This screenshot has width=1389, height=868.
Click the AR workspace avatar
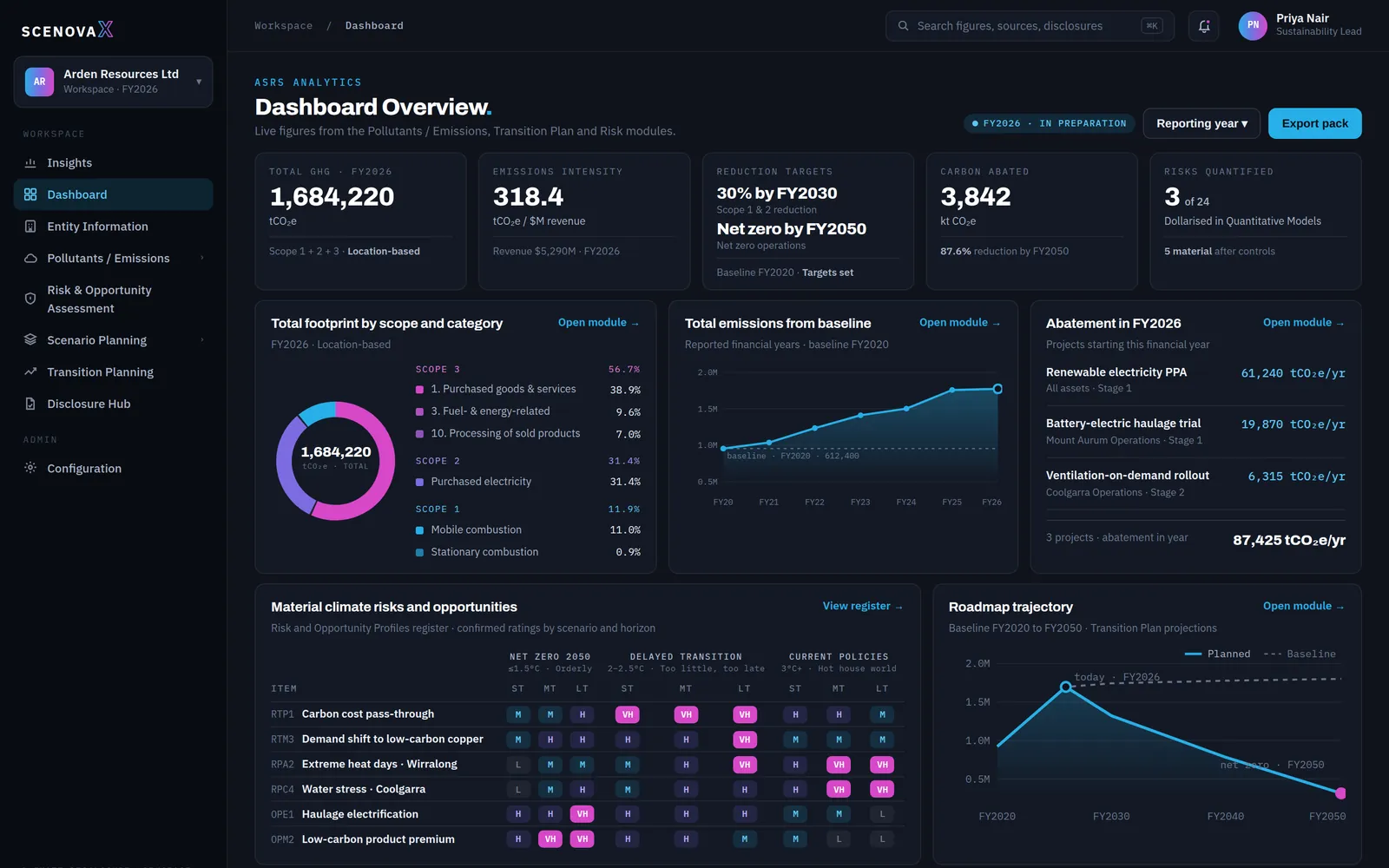[39, 82]
